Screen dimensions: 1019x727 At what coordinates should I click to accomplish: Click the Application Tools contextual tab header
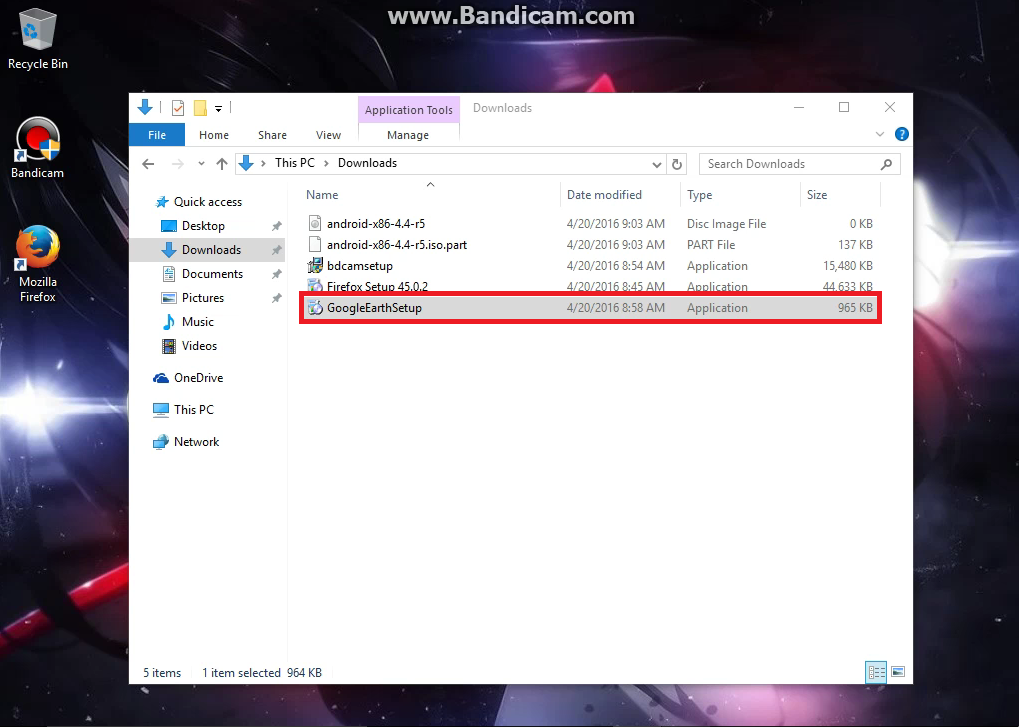409,110
